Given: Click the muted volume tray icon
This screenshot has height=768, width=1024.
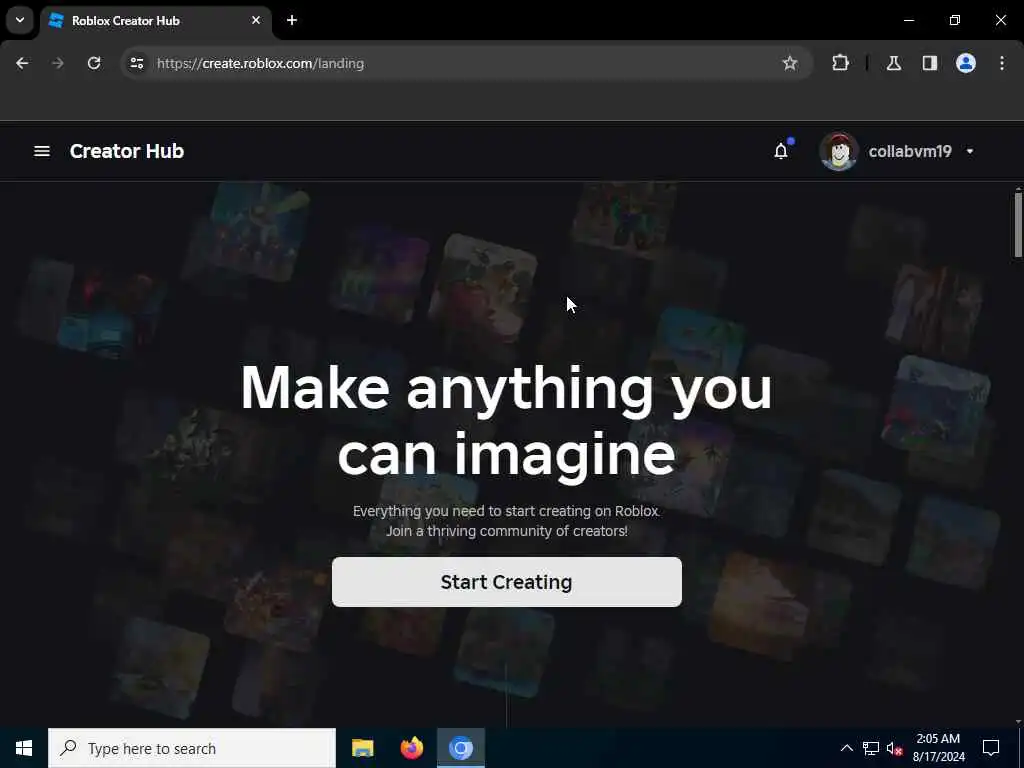Looking at the screenshot, I should click(x=895, y=749).
